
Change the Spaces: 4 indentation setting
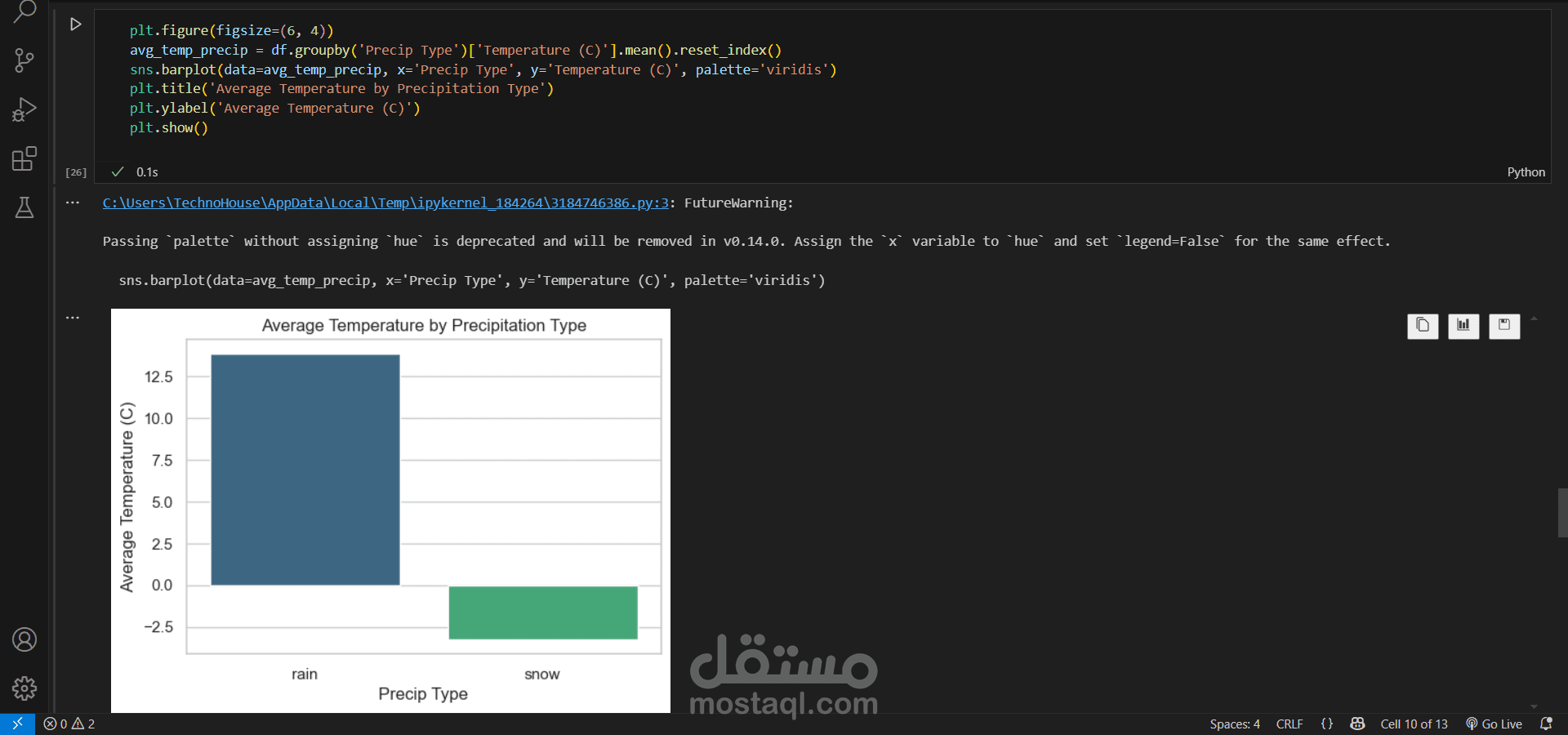1234,724
